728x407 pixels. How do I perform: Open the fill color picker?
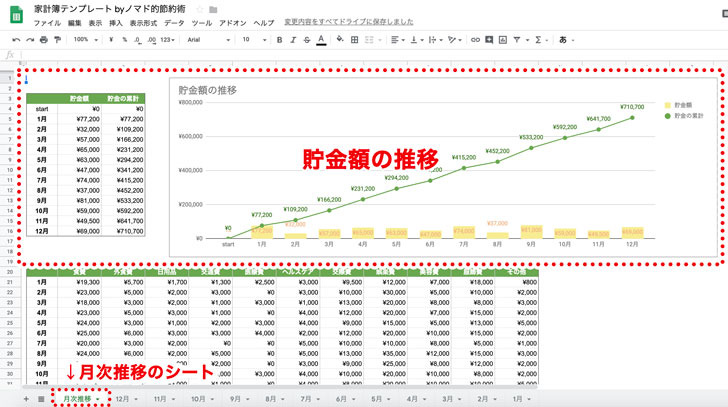(340, 40)
